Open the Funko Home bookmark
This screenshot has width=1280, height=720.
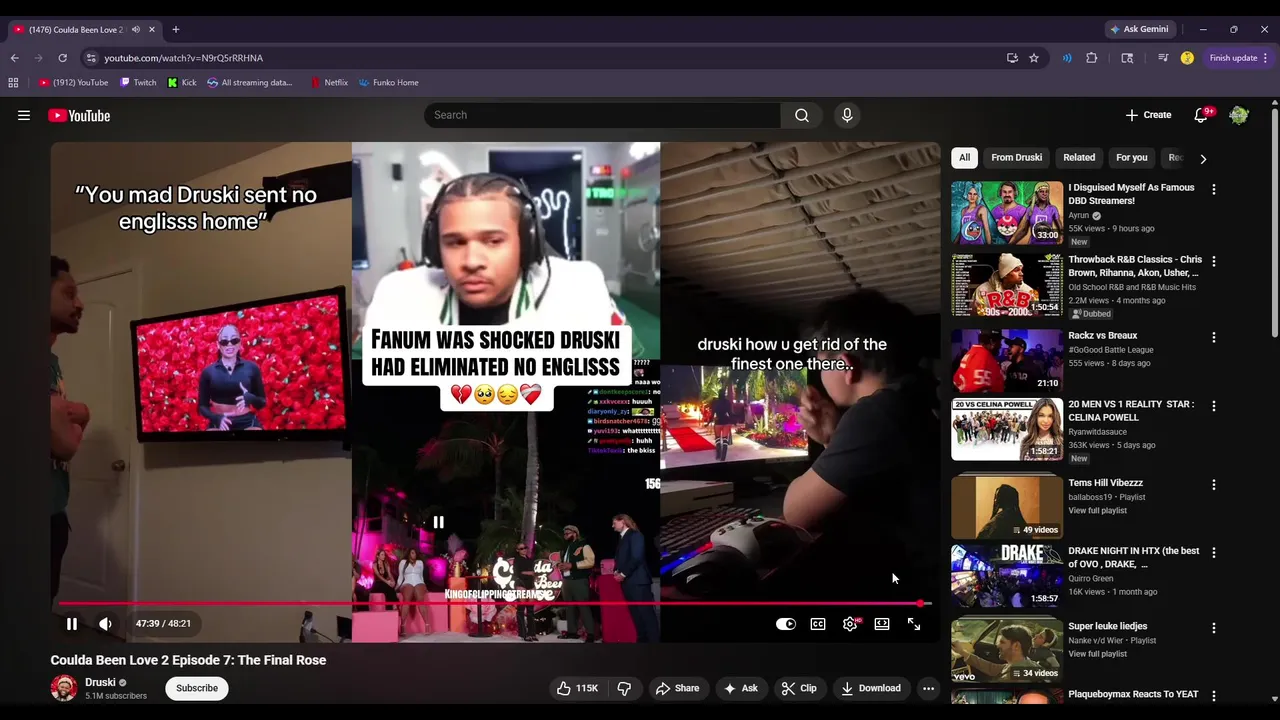pos(389,83)
